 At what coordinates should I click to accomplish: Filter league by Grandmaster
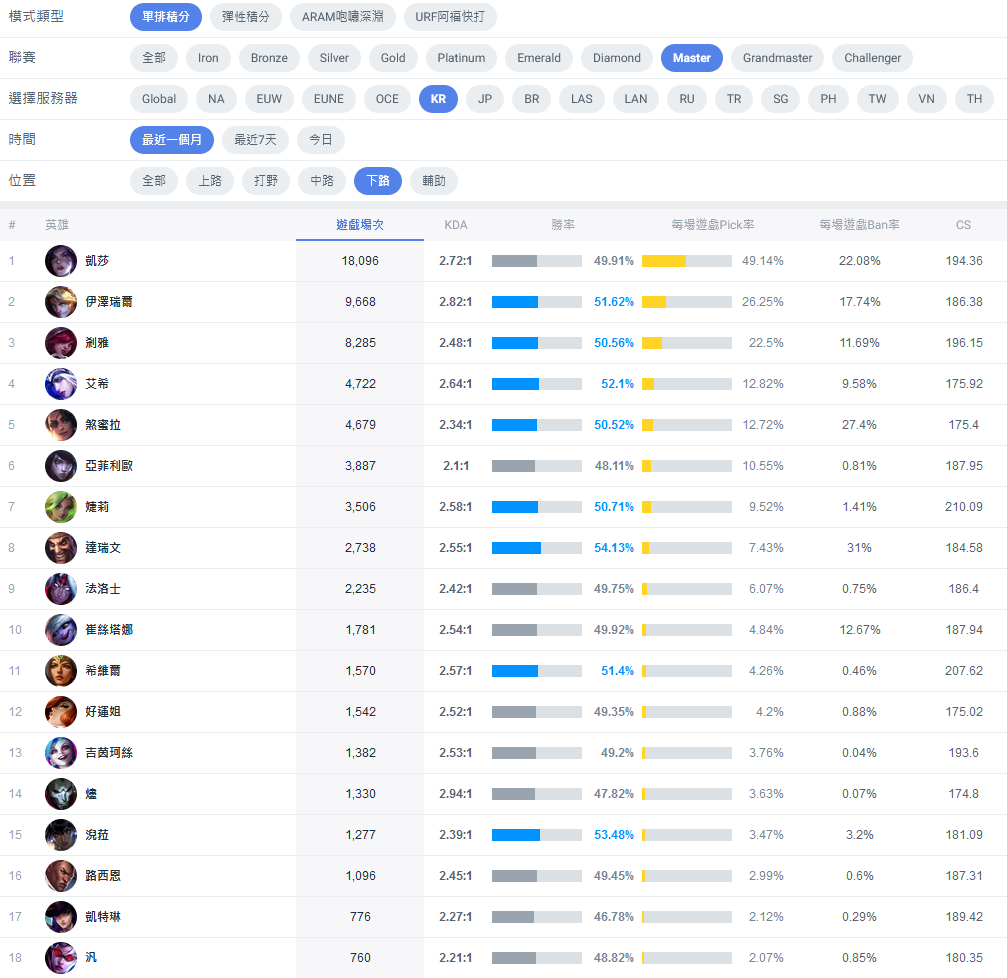pos(778,58)
